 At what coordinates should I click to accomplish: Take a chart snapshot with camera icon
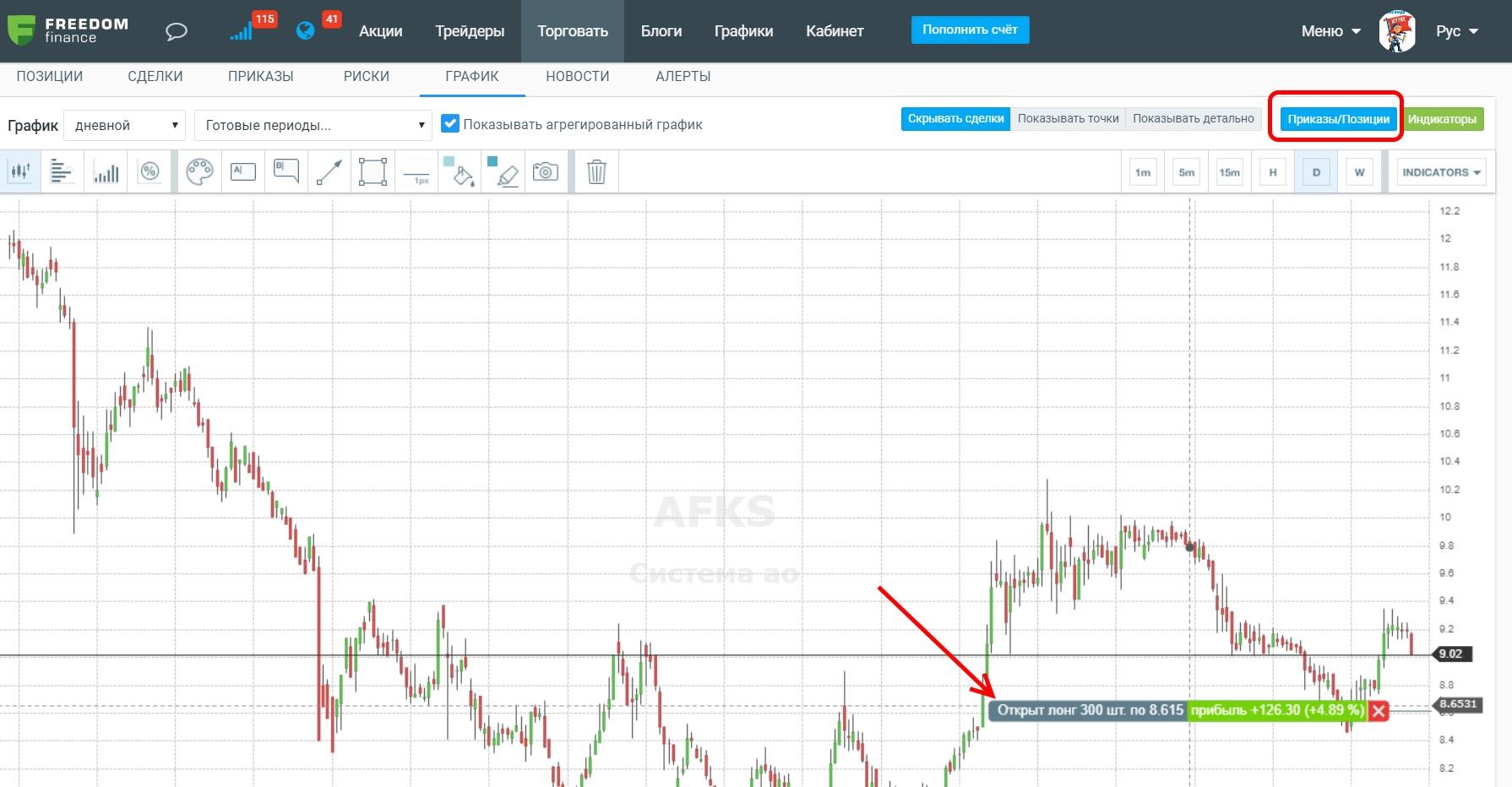coord(546,172)
